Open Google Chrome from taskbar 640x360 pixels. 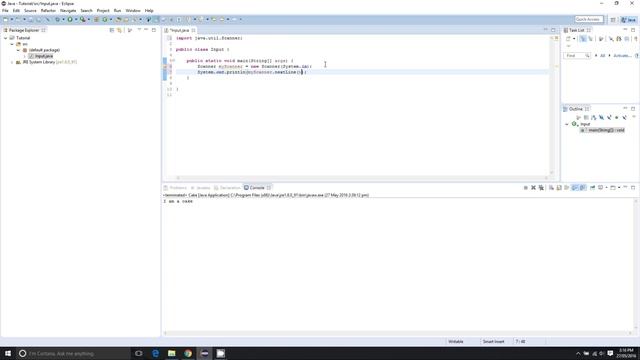point(188,353)
